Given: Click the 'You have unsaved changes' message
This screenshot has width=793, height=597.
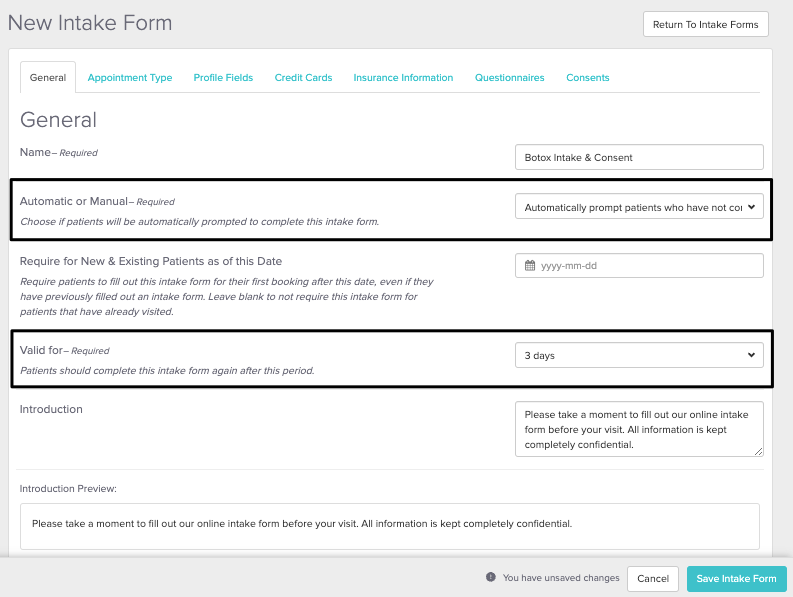Looking at the screenshot, I should pyautogui.click(x=560, y=578).
